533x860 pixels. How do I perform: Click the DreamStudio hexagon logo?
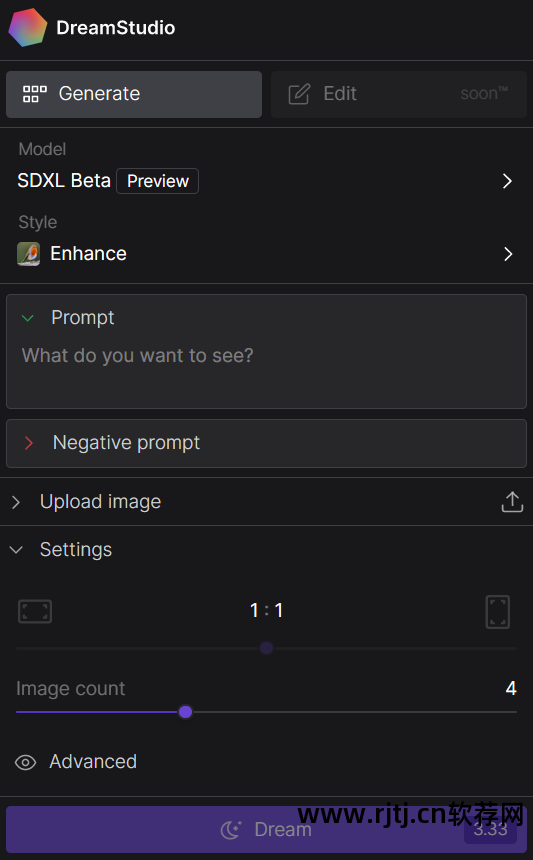(27, 27)
